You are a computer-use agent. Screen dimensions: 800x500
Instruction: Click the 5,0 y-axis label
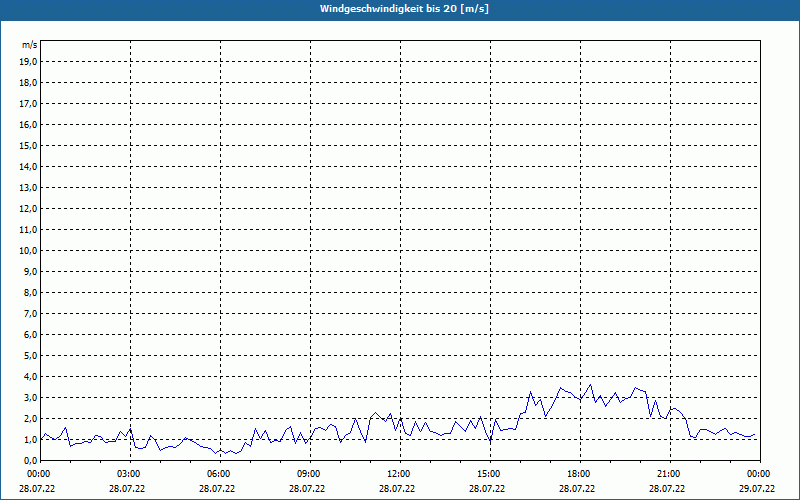[32, 356]
